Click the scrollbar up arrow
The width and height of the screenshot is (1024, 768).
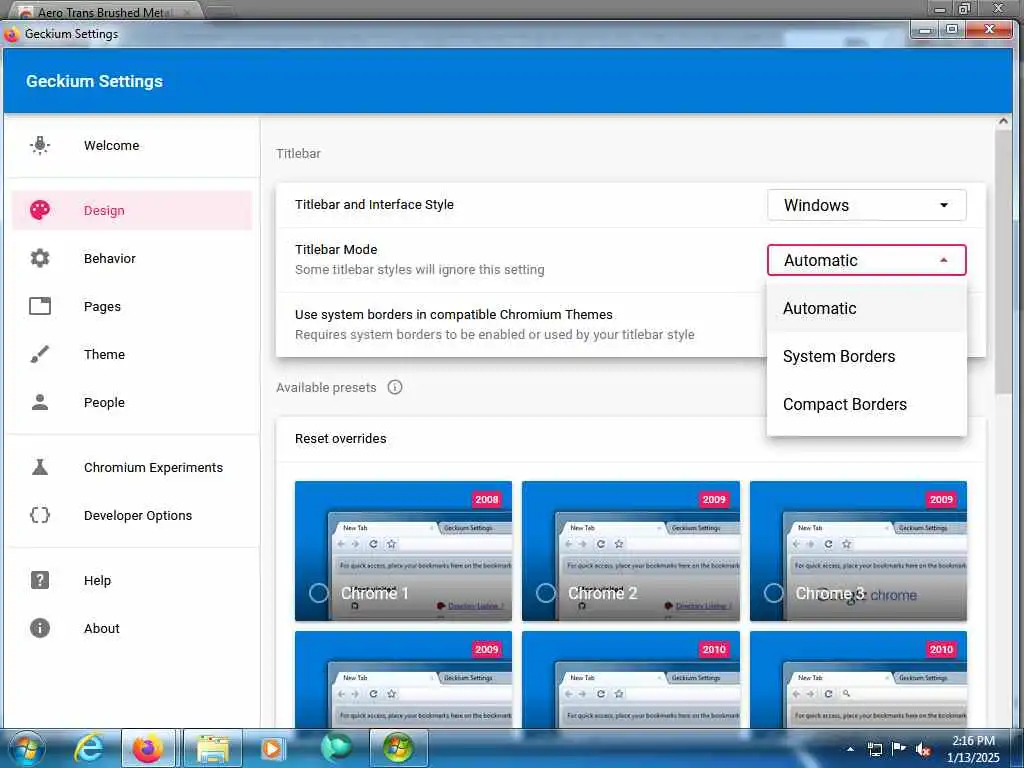coord(1003,121)
